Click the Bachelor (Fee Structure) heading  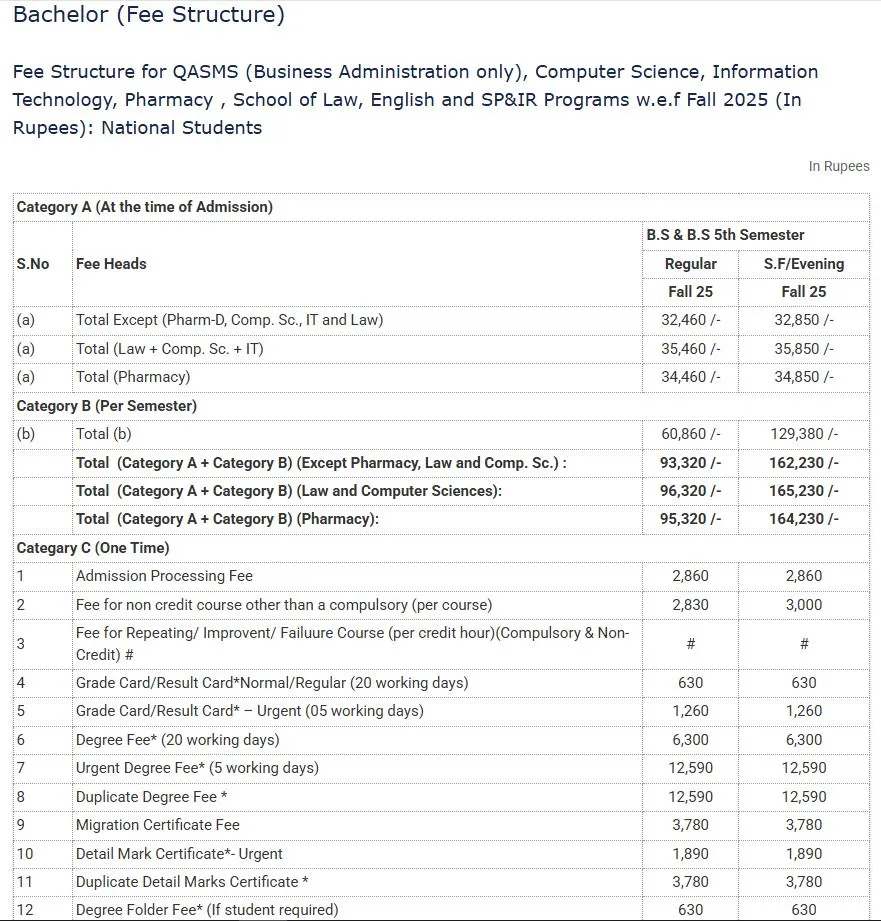coord(148,15)
